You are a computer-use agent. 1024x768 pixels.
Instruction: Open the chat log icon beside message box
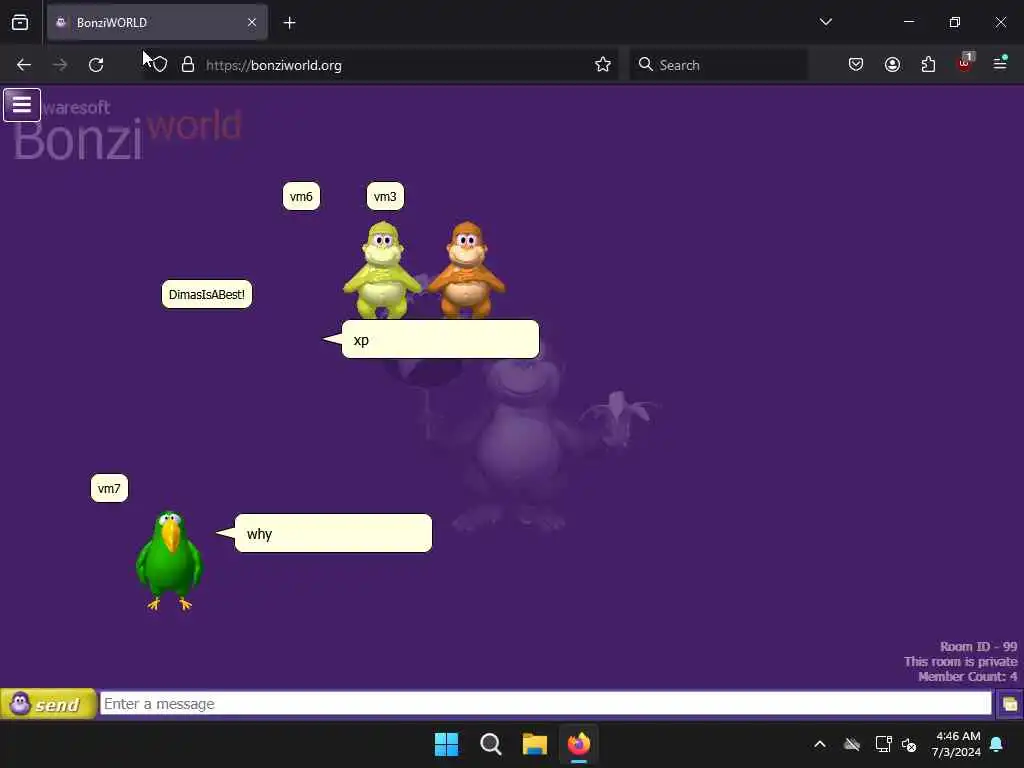click(1010, 704)
